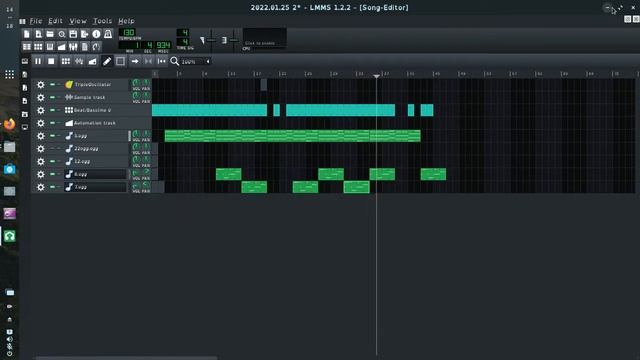640x360 pixels.
Task: Click the 6.ogg track name button
Action: pos(96,174)
